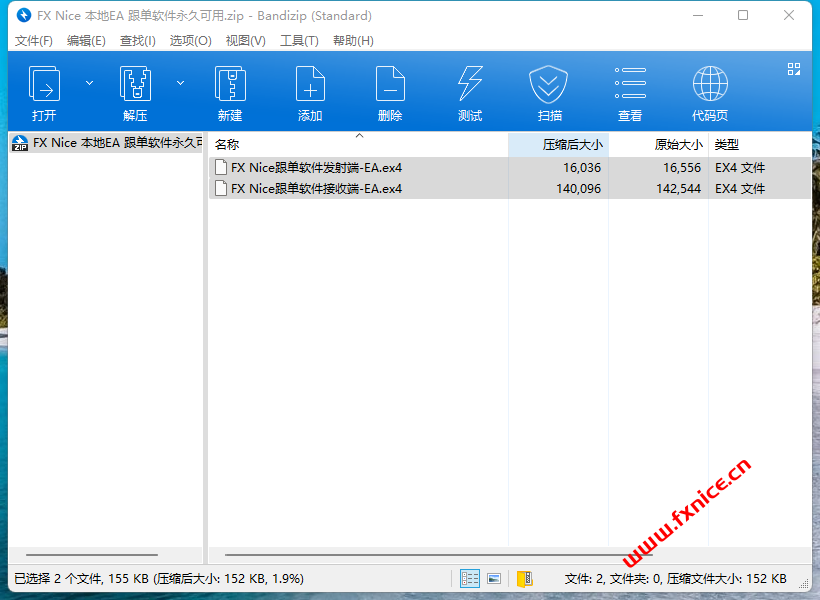820x600 pixels.
Task: Click the Delete (删除) toolbar icon
Action: click(390, 84)
